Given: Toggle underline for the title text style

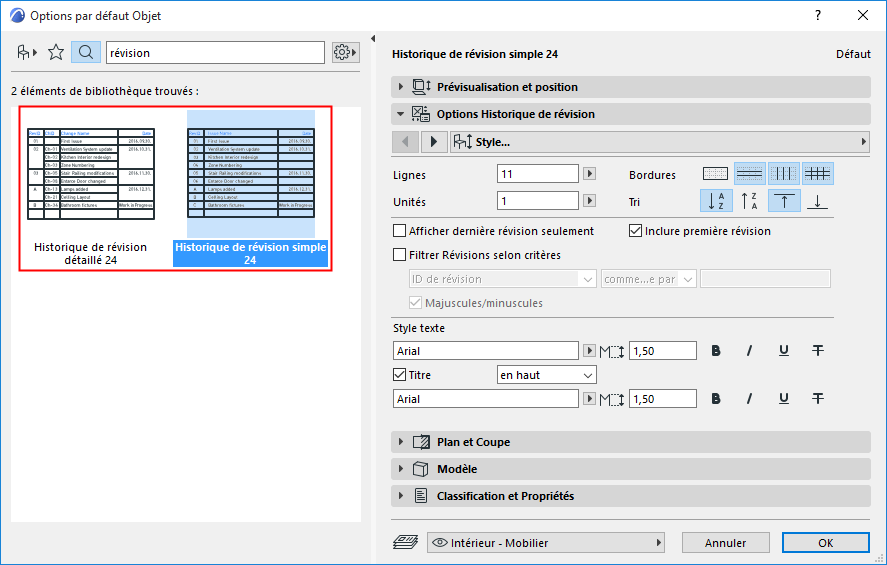Looking at the screenshot, I should 783,399.
